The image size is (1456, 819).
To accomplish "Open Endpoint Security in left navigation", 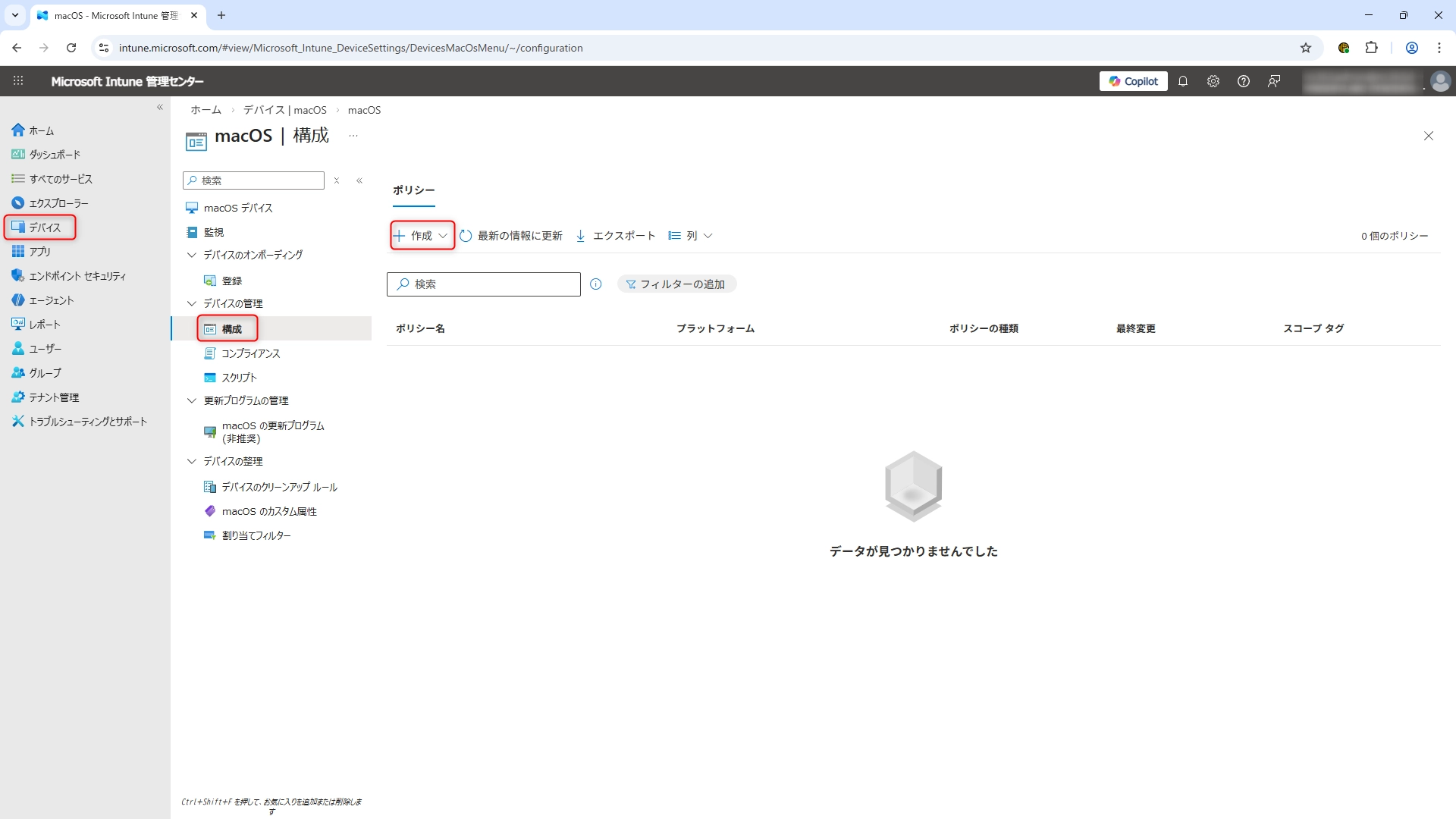I will pos(77,276).
